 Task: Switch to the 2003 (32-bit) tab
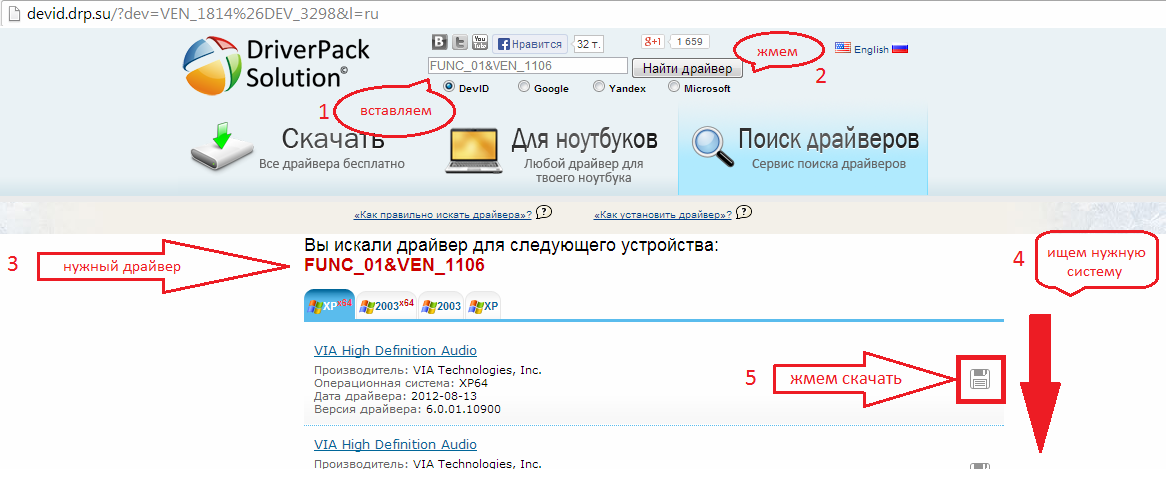[x=440, y=305]
